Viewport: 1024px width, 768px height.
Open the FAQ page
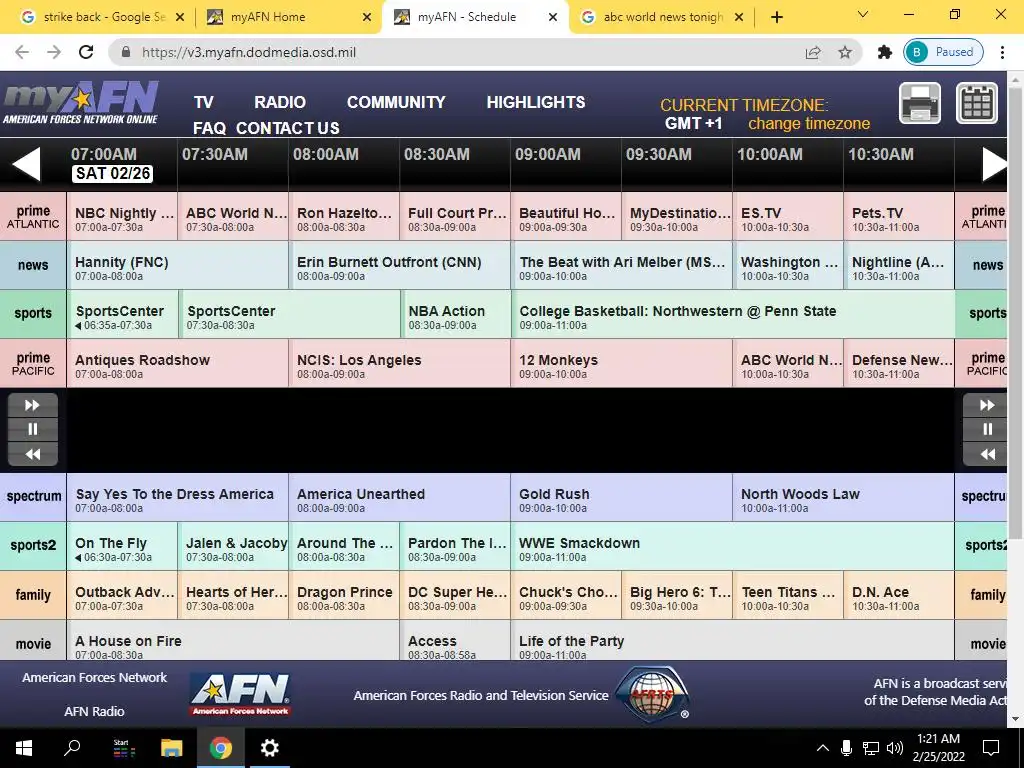[x=209, y=128]
